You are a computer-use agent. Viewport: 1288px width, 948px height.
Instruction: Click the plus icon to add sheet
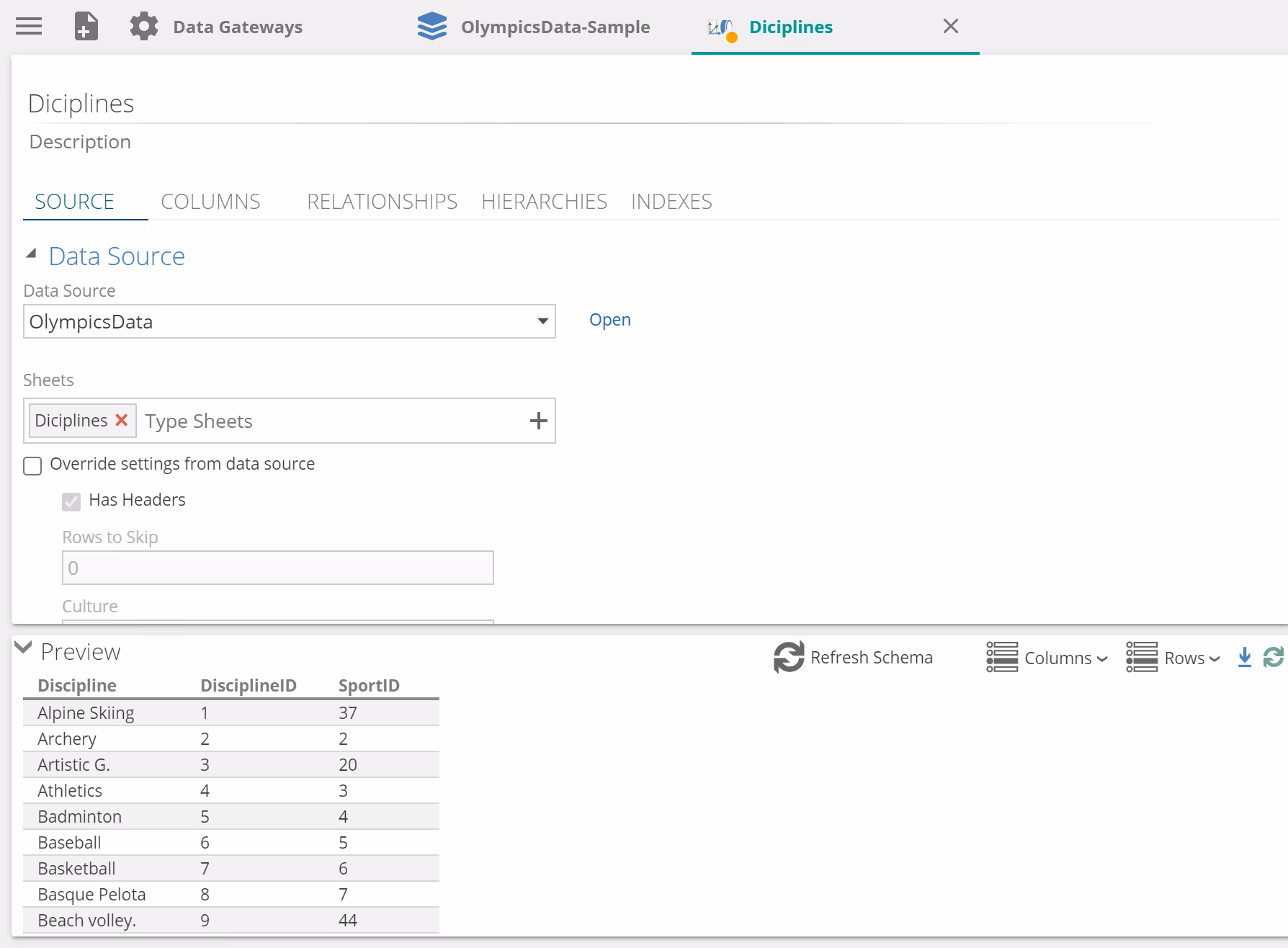(538, 421)
